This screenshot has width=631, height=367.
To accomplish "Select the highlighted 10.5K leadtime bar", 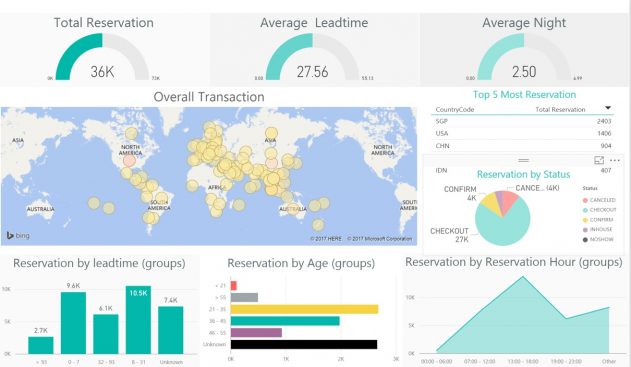I will [x=138, y=320].
